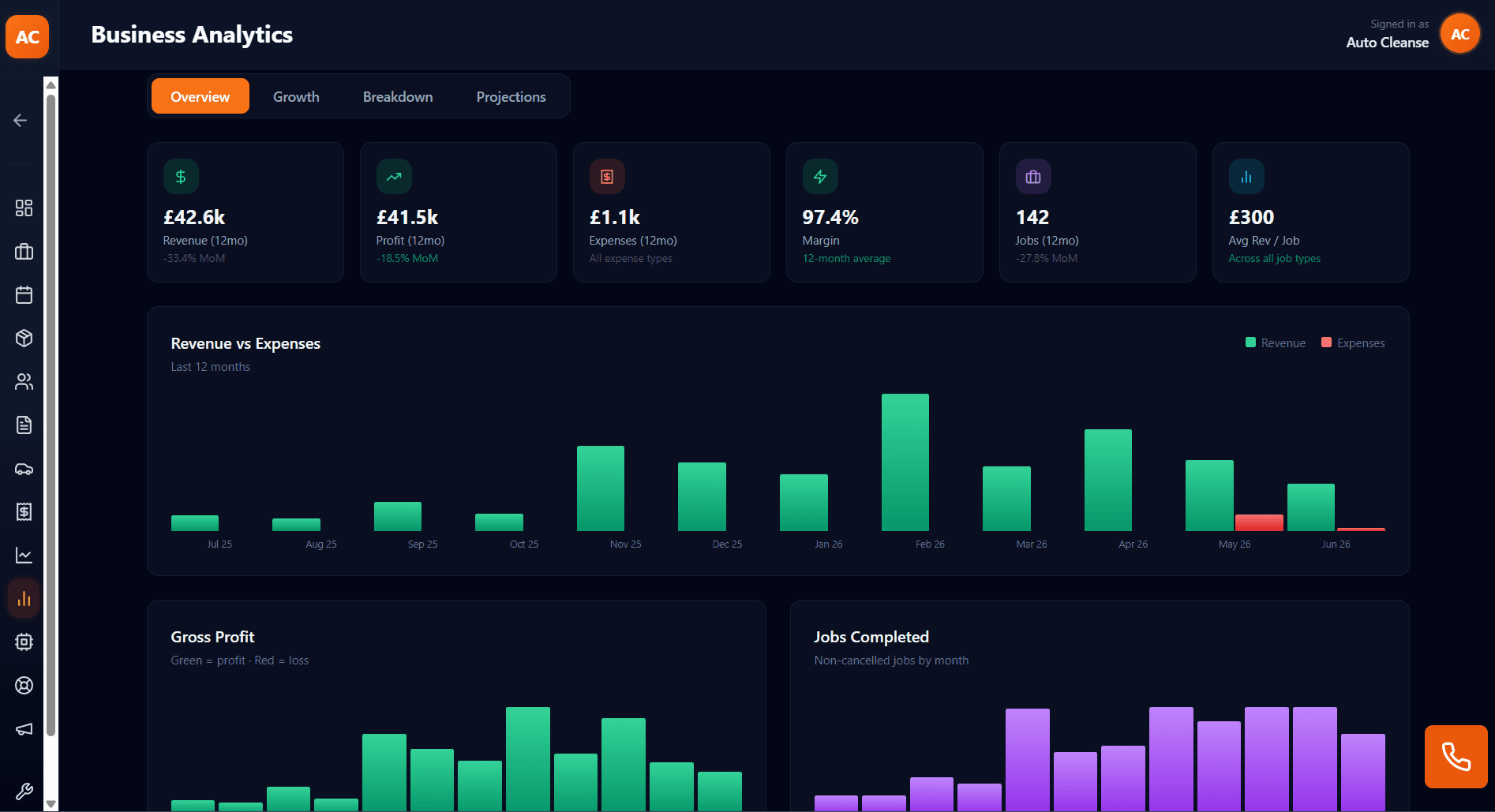Click the scrollbar up arrow
Viewport: 1495px width, 812px height.
51,84
